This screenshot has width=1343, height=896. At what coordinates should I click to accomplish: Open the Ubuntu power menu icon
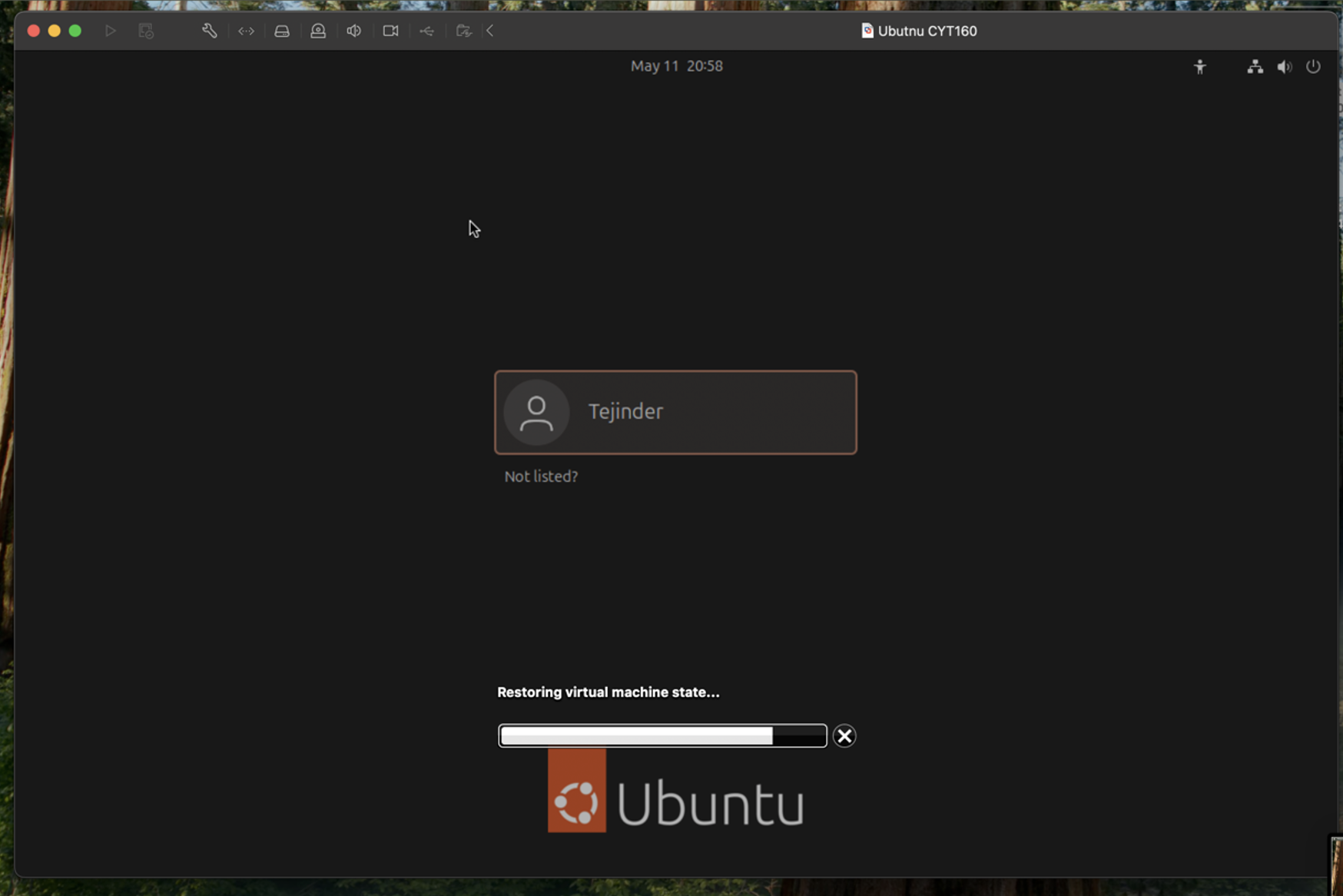tap(1314, 67)
